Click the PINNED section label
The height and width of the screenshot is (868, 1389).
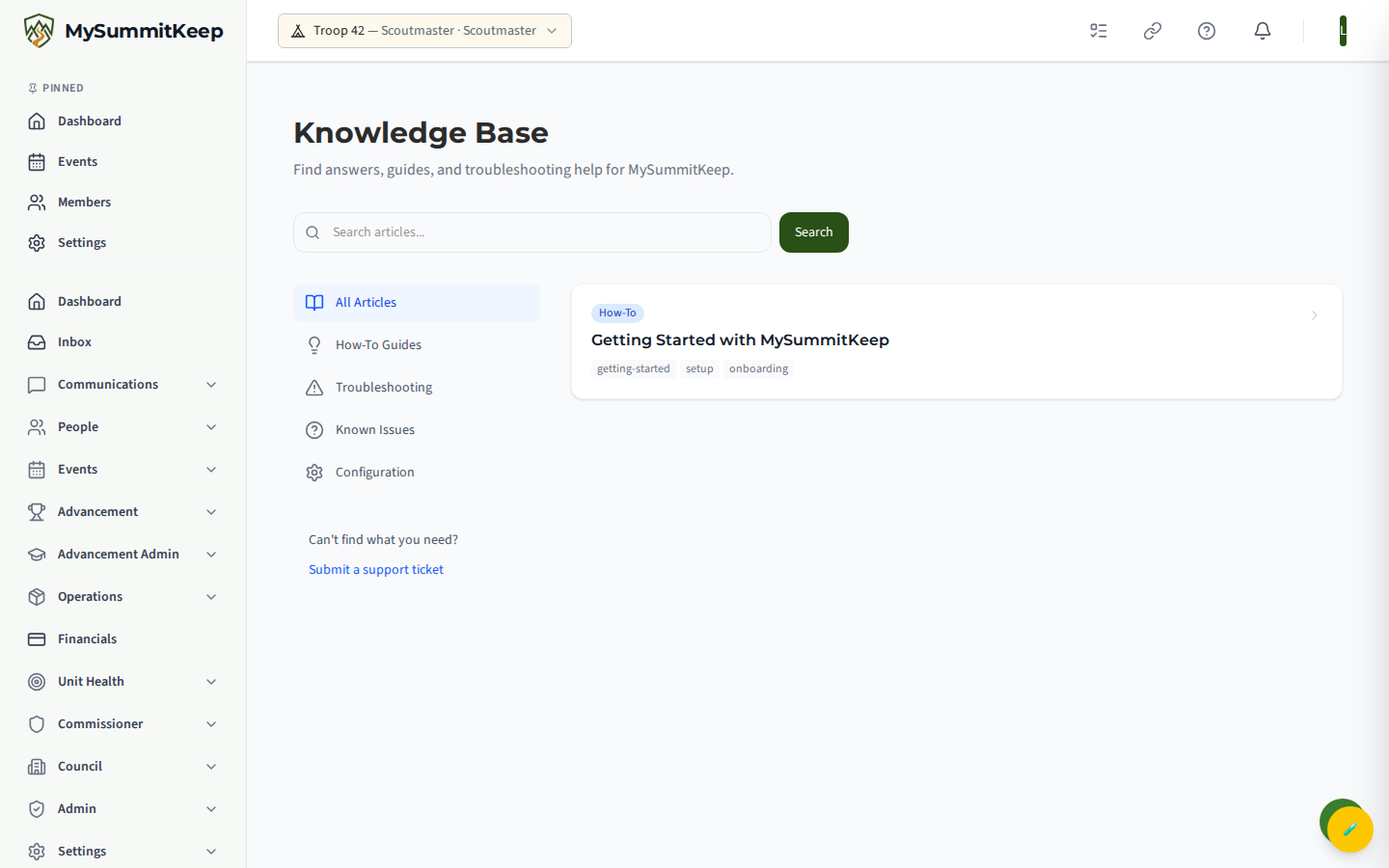(x=63, y=89)
